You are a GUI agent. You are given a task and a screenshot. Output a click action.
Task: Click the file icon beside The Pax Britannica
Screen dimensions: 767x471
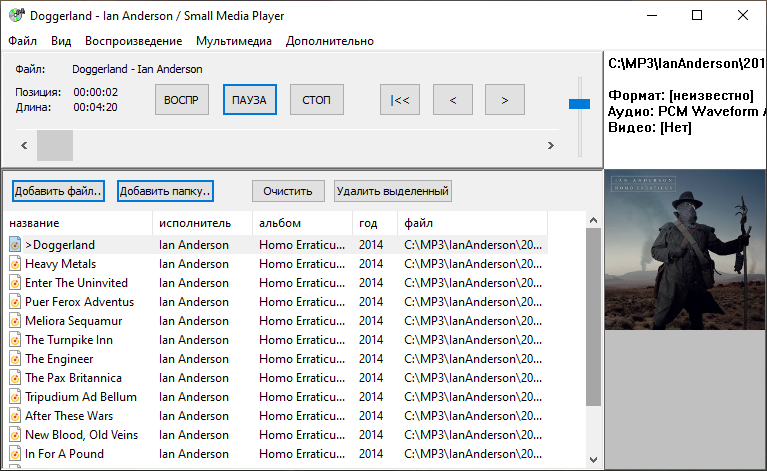click(15, 378)
